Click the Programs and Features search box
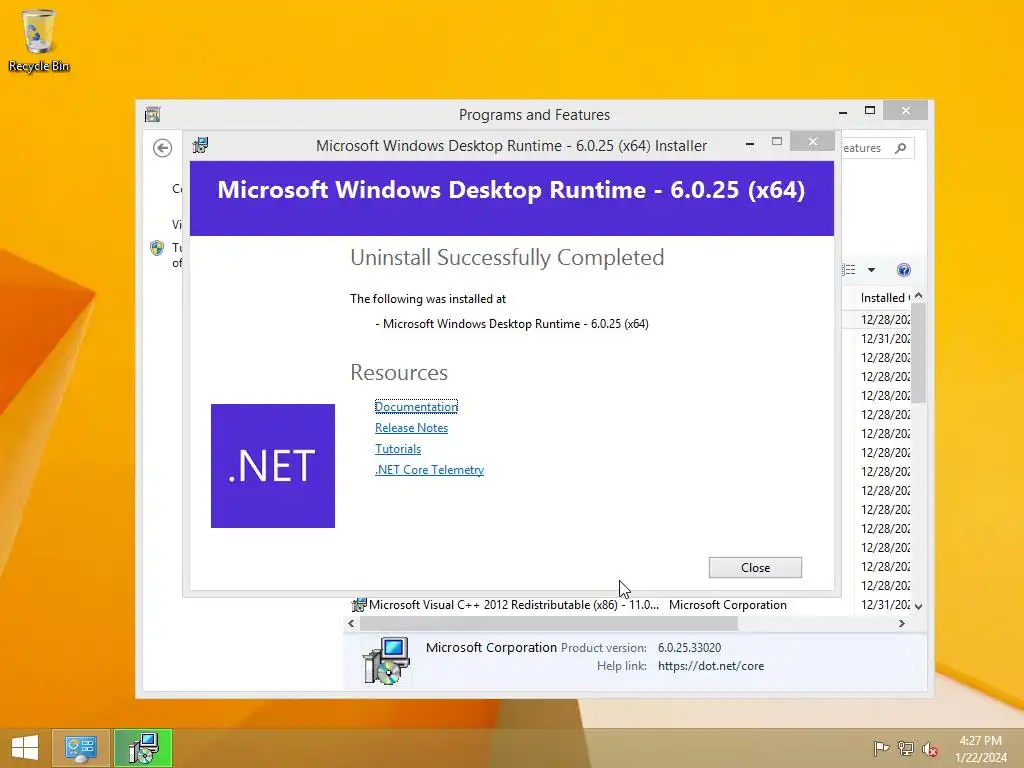The width and height of the screenshot is (1024, 768). 876,148
